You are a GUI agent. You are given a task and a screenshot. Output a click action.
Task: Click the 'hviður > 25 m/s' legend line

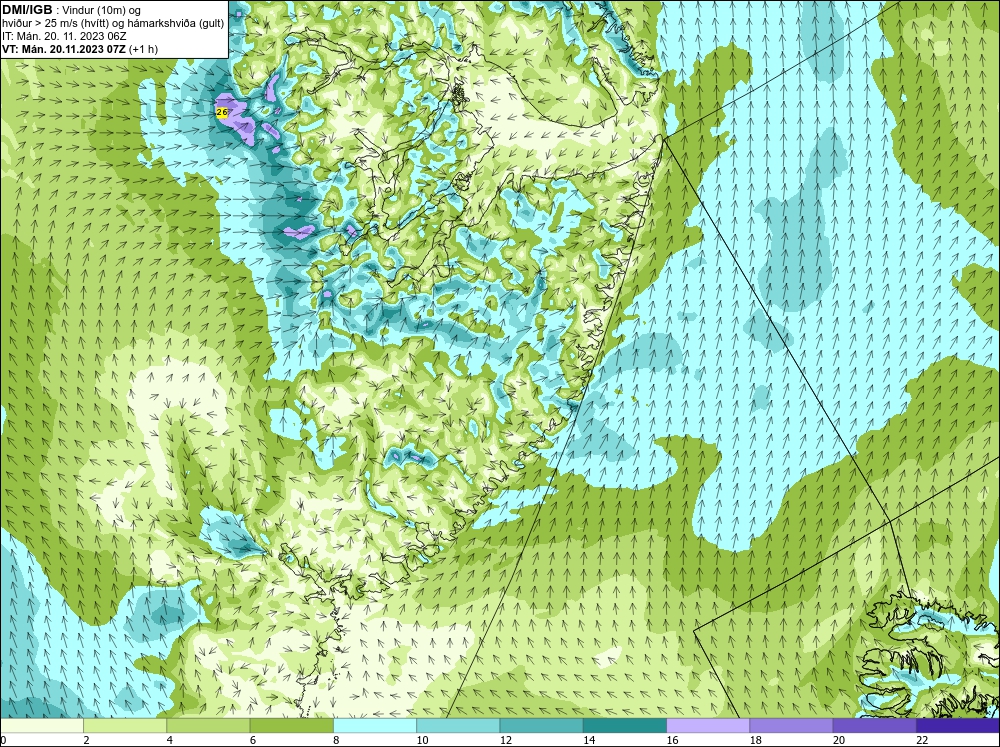tap(113, 24)
